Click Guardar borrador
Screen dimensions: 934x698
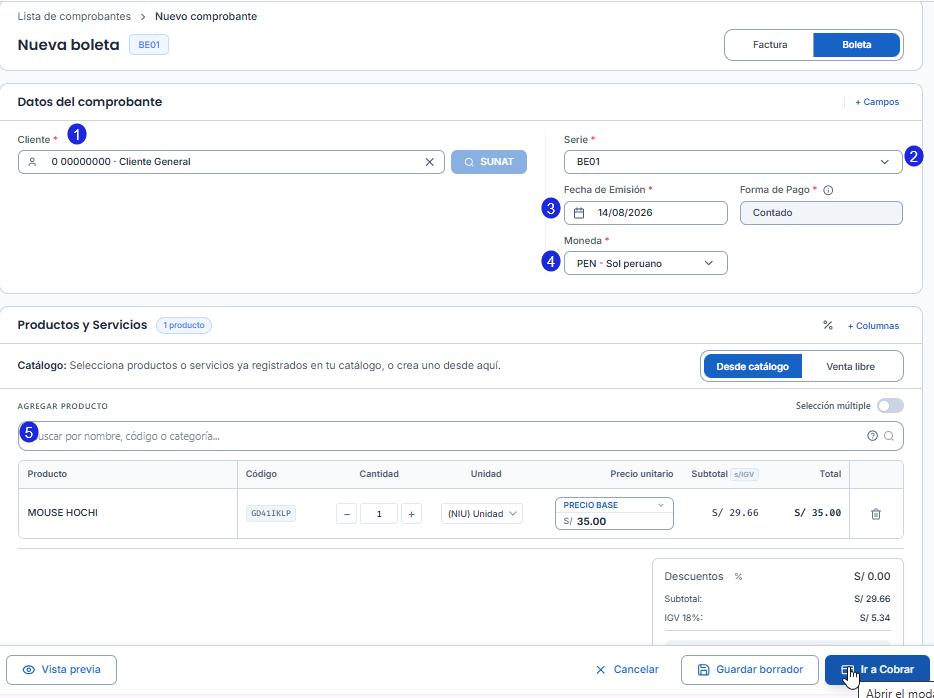(x=750, y=670)
